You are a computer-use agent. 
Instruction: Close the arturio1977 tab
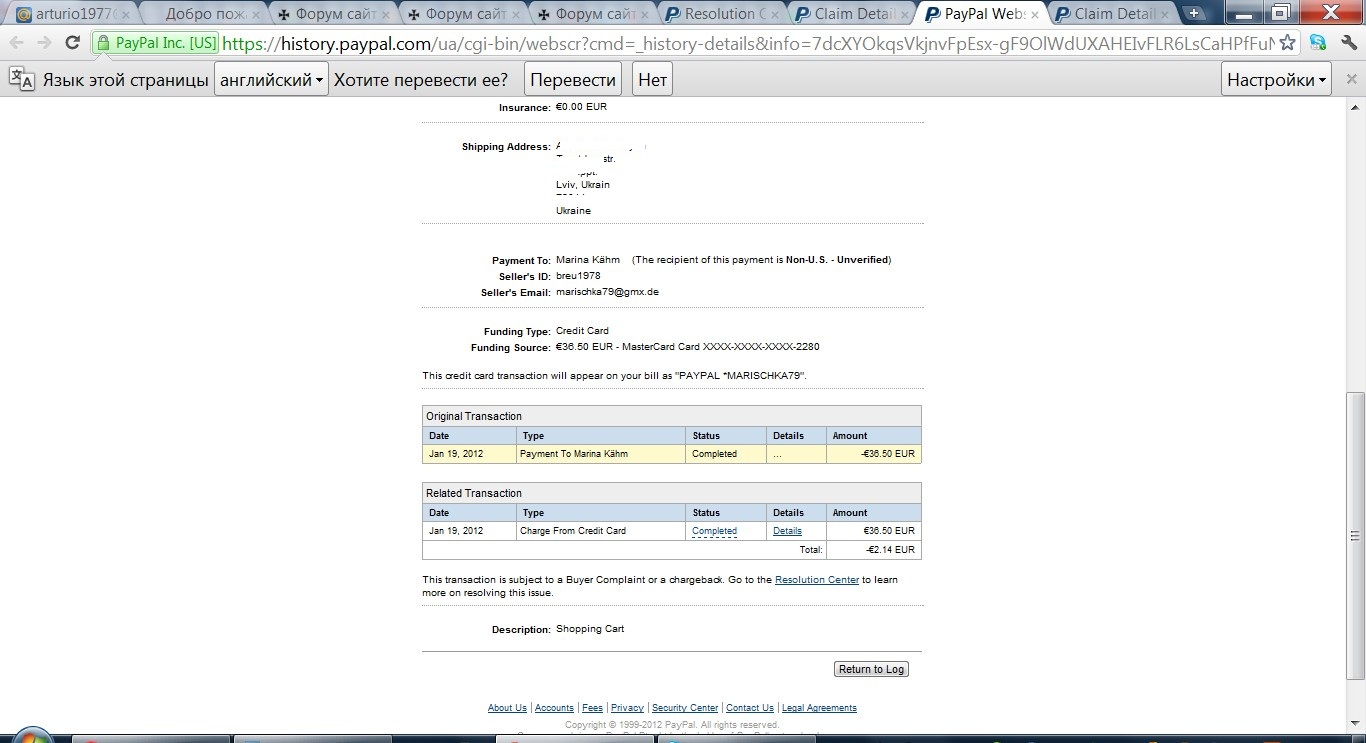coord(126,15)
